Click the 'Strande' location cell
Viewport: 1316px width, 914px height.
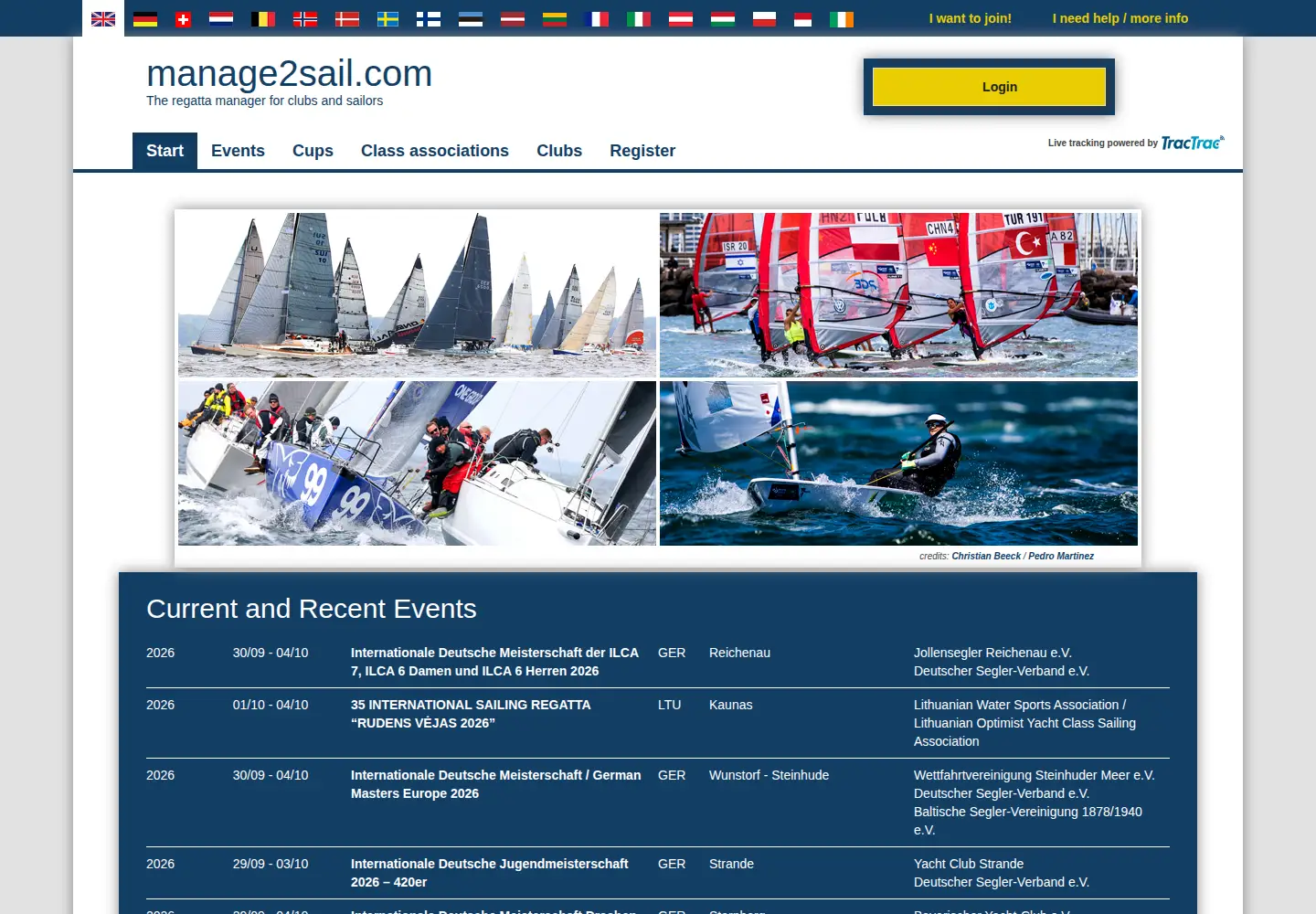coord(731,864)
